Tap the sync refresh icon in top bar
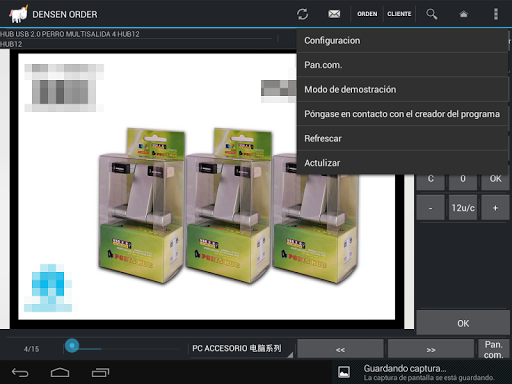The image size is (512, 384). (x=302, y=14)
